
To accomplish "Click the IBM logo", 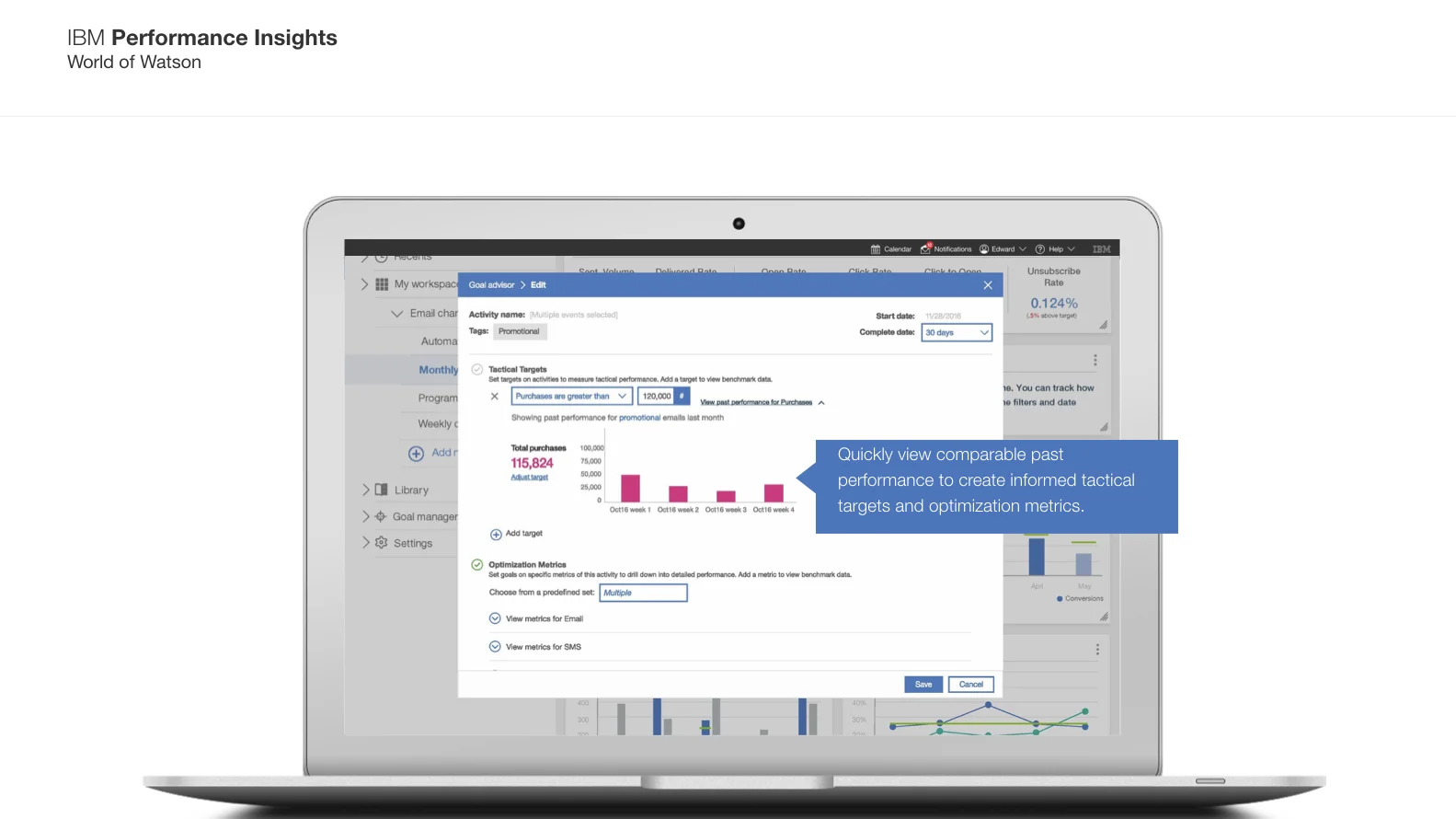I will (x=1101, y=249).
